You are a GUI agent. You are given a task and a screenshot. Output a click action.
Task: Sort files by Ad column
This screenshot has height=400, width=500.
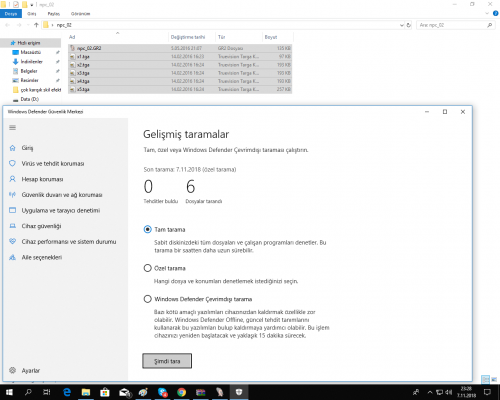coord(118,37)
